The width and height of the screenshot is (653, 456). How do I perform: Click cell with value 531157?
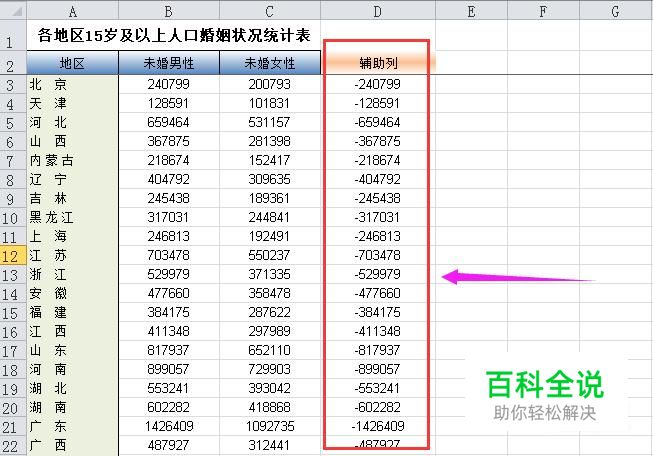pyautogui.click(x=270, y=122)
